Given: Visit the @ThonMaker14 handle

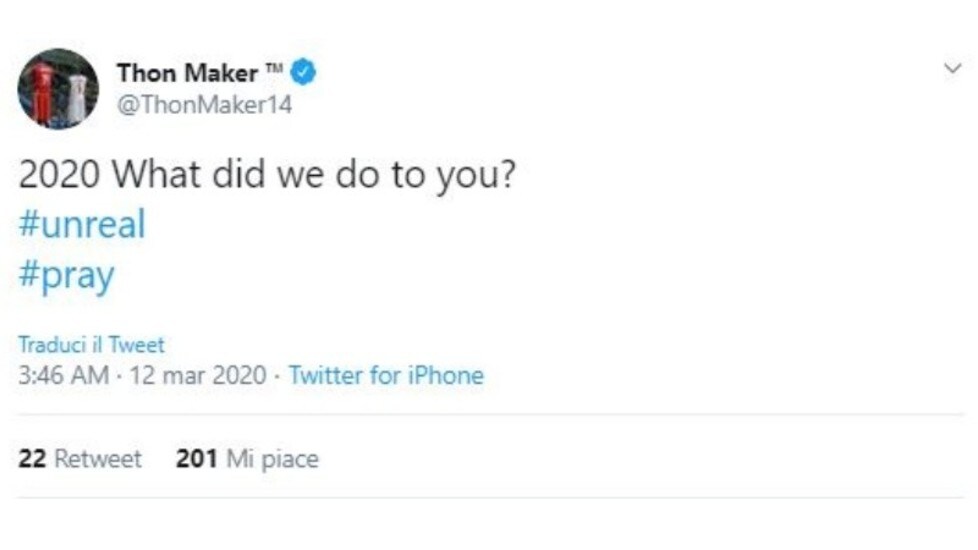Looking at the screenshot, I should (205, 105).
